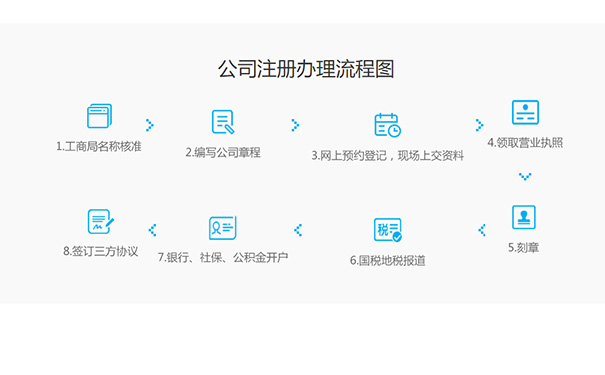Click the text 2.编写公司章程
This screenshot has height=375, width=605.
click(x=223, y=152)
